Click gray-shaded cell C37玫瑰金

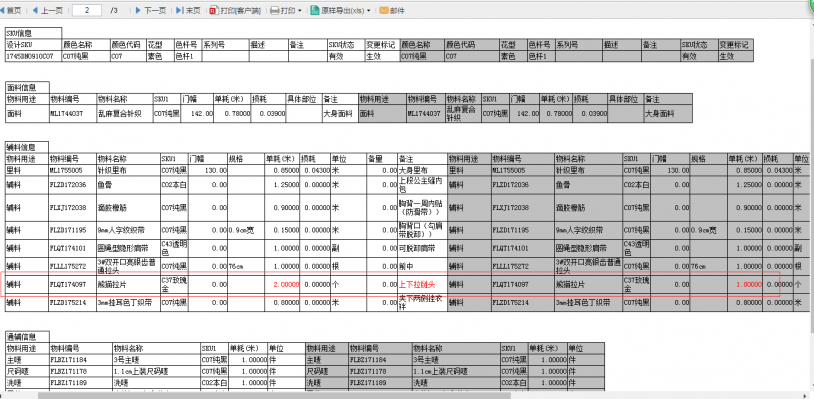pyautogui.click(x=636, y=284)
